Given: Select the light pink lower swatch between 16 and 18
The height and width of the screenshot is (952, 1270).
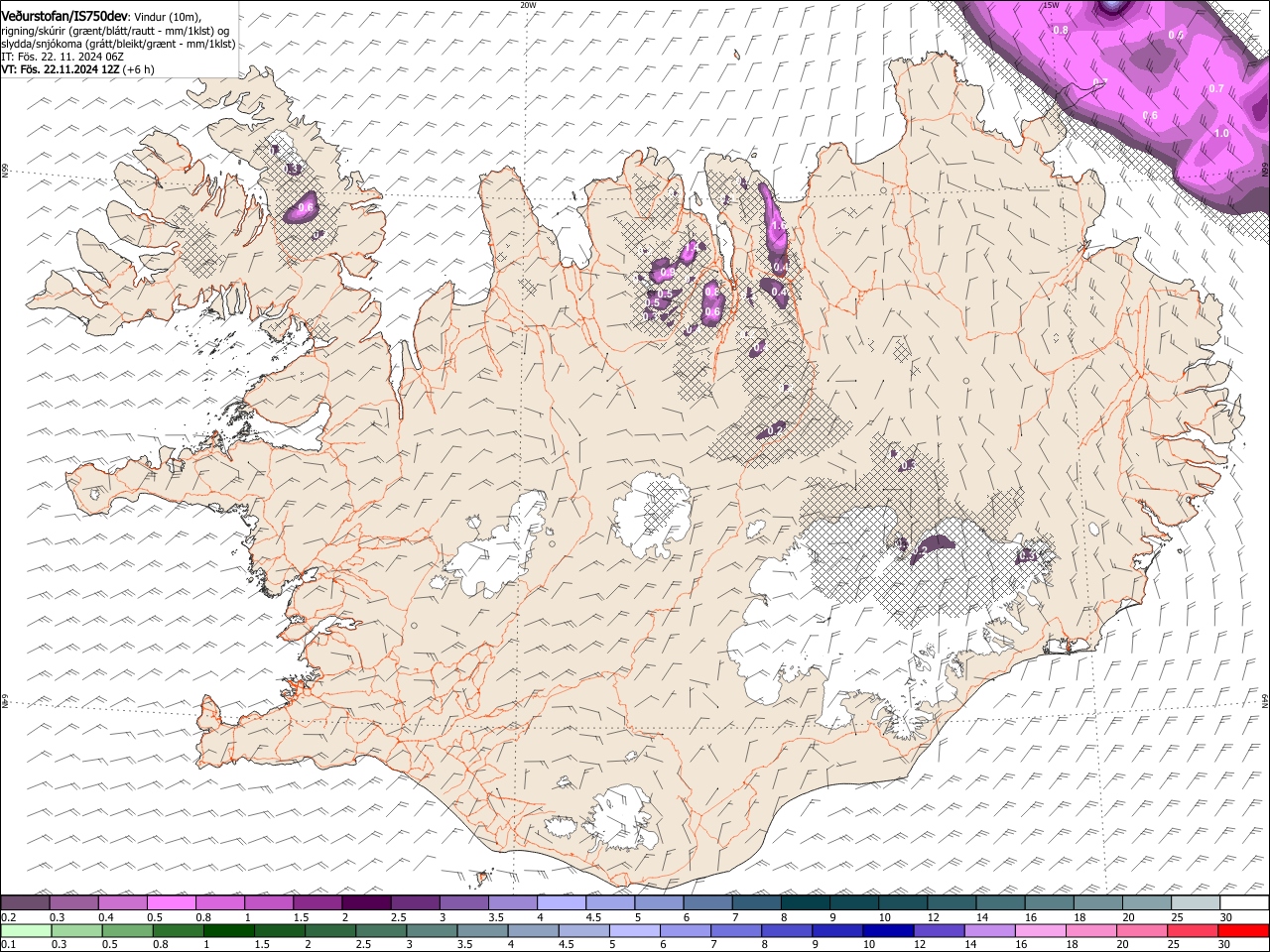Looking at the screenshot, I should tap(1039, 931).
